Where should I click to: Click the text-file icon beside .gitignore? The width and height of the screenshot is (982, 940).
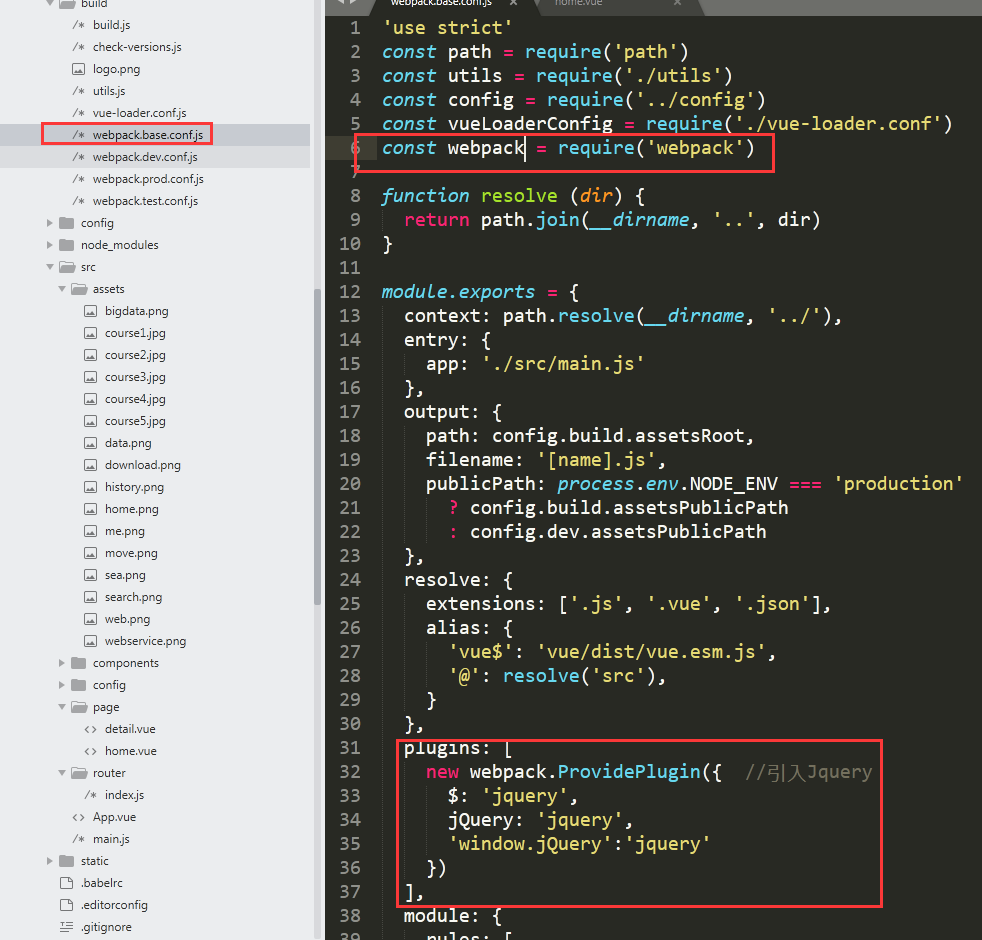66,927
